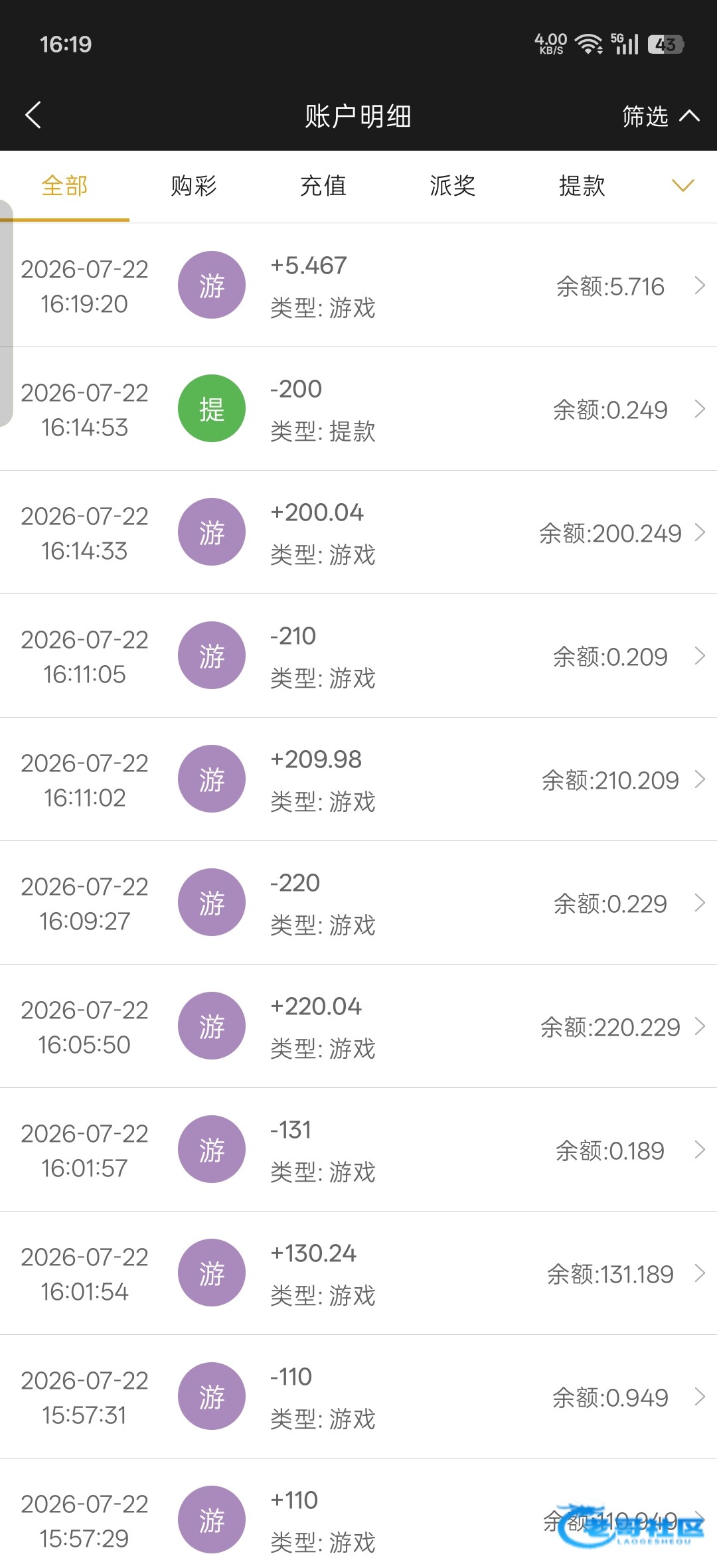Image resolution: width=717 pixels, height=1568 pixels.
Task: Tap the purple 游 icon beside -210
Action: (x=212, y=655)
